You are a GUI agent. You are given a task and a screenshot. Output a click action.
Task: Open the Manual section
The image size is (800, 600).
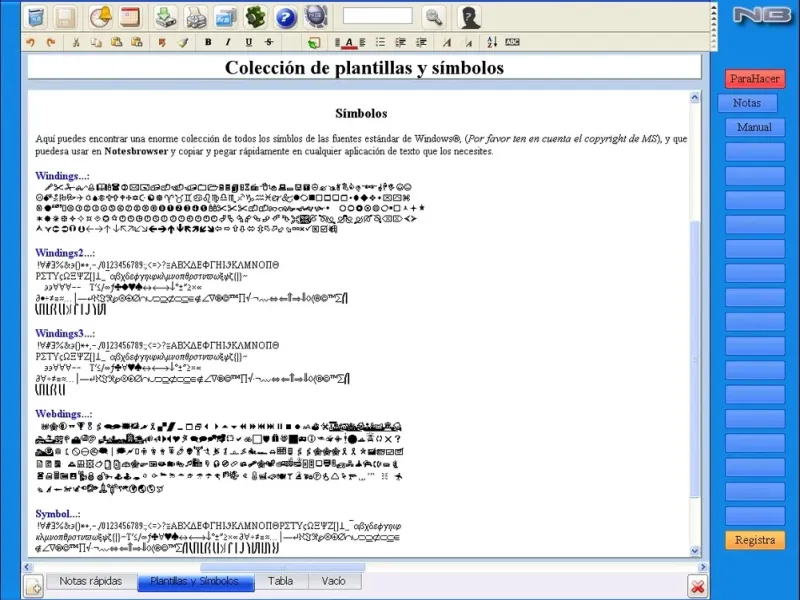click(755, 127)
